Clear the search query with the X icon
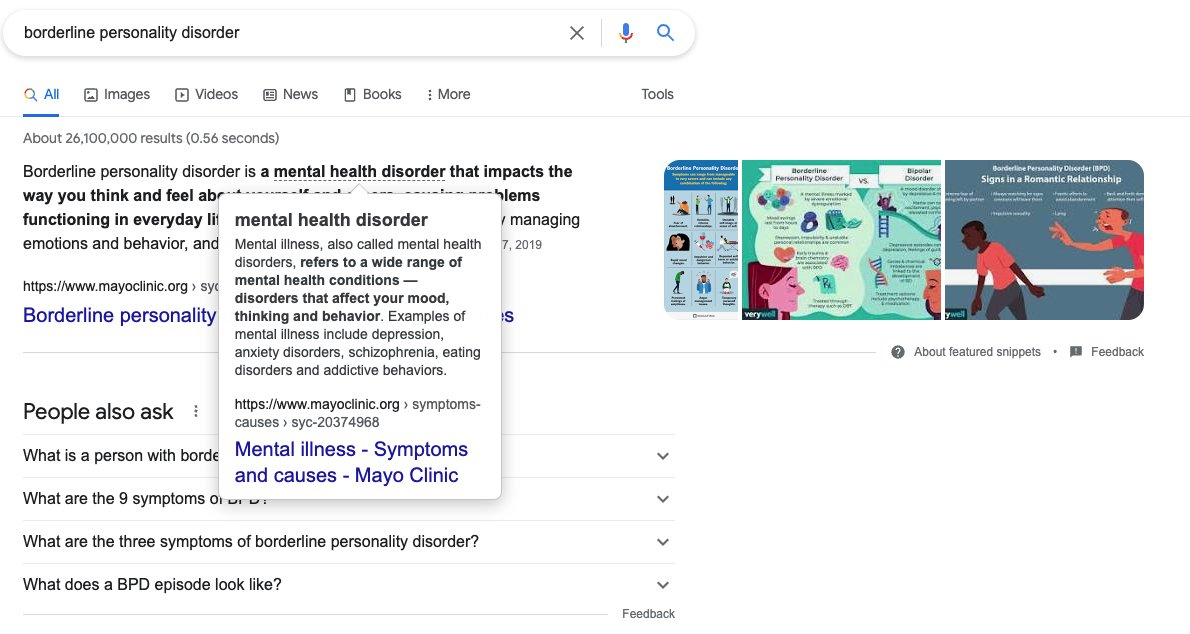This screenshot has height=634, width=1190. [577, 32]
